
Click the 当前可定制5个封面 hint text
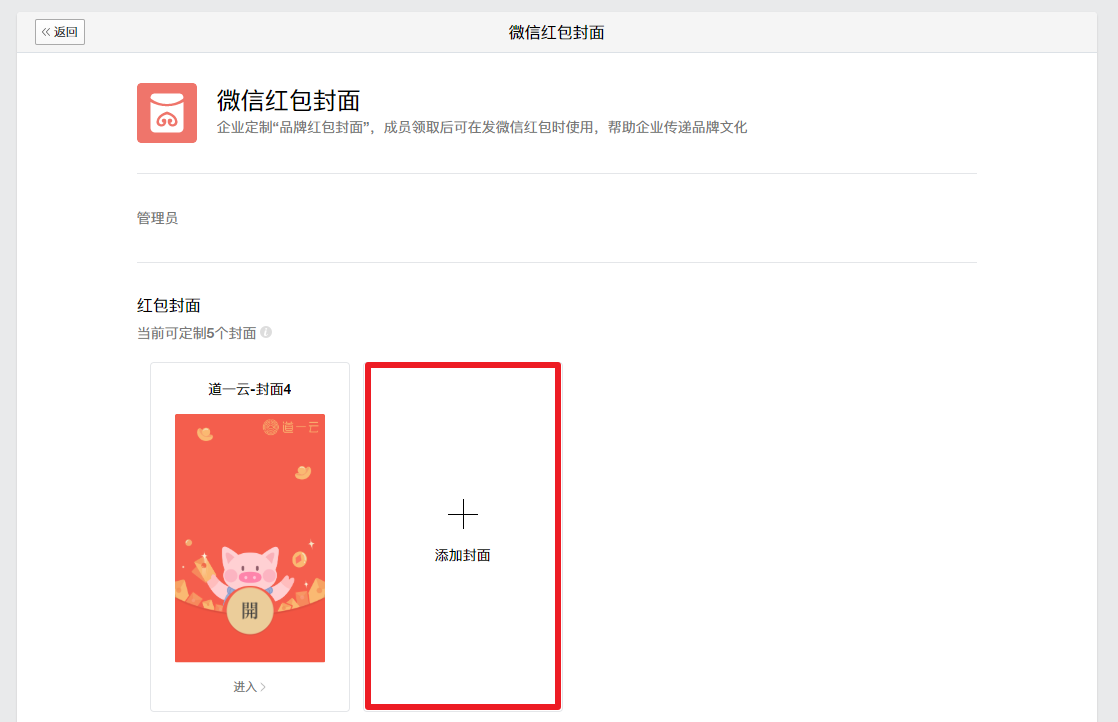(x=197, y=333)
